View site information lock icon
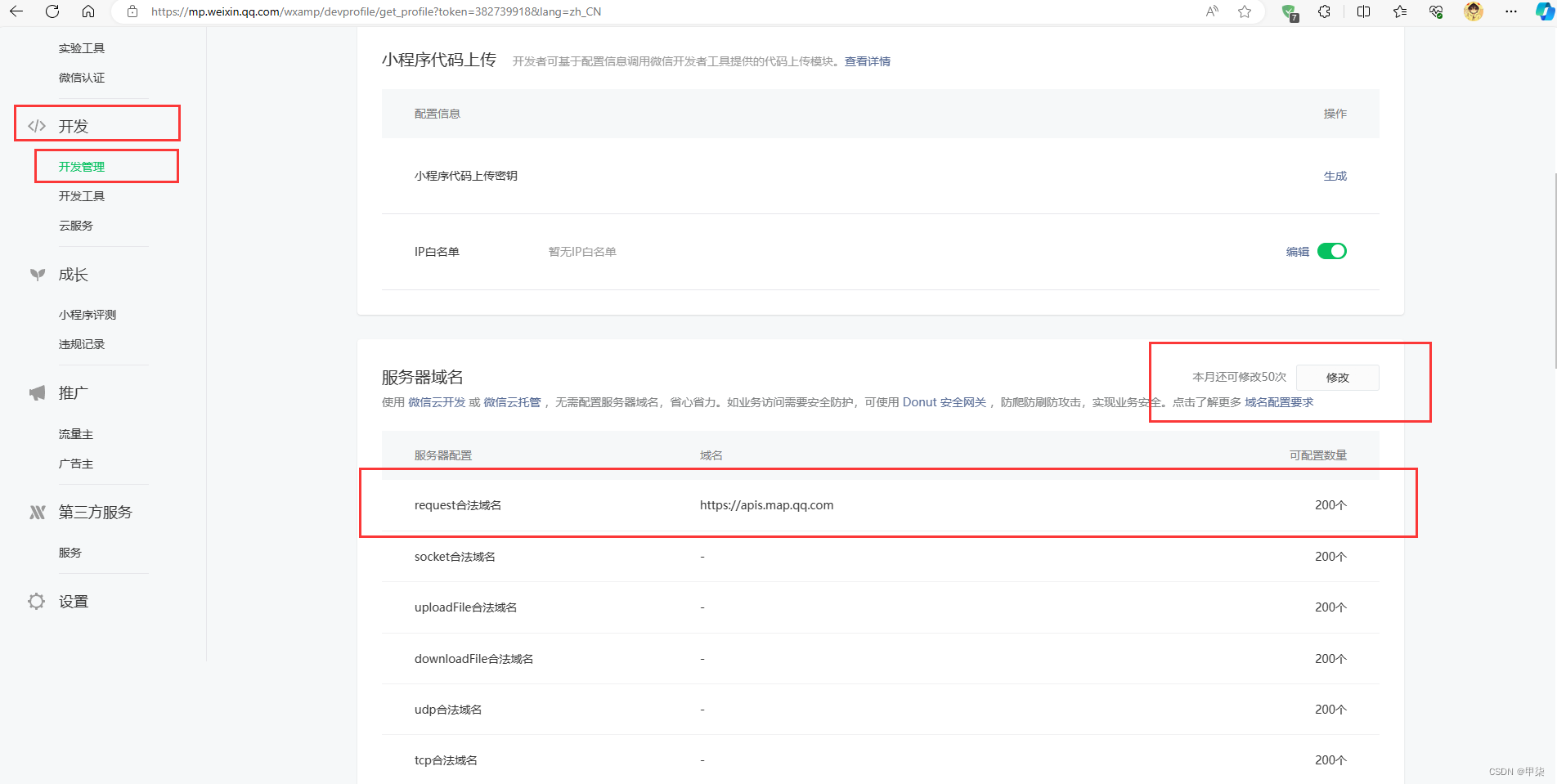Image resolution: width=1557 pixels, height=784 pixels. tap(132, 11)
